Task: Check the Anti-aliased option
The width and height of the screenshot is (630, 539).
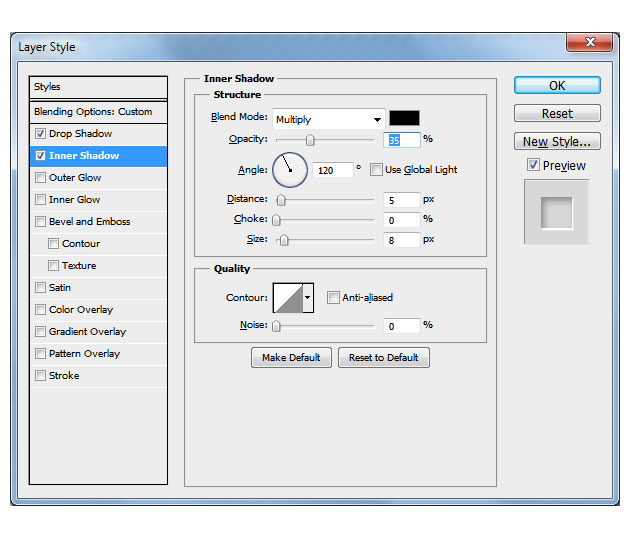Action: [333, 298]
